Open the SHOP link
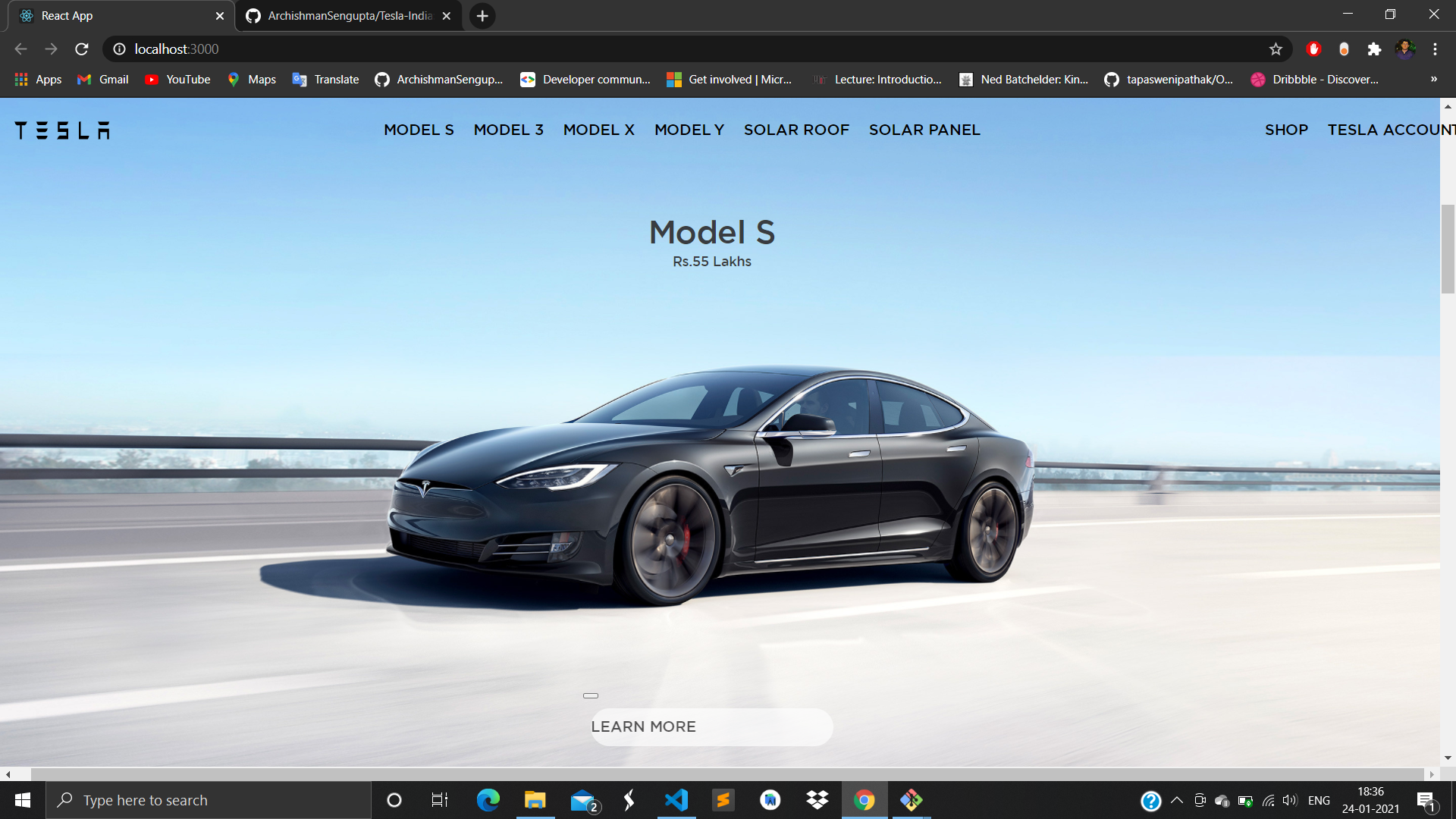Screen dimensions: 1456x819 tap(1286, 130)
